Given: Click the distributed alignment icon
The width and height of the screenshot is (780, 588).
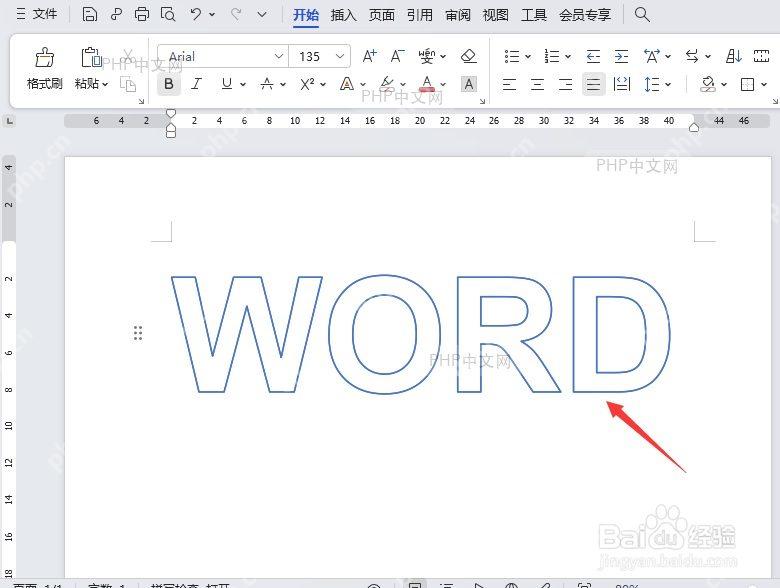Looking at the screenshot, I should point(622,84).
